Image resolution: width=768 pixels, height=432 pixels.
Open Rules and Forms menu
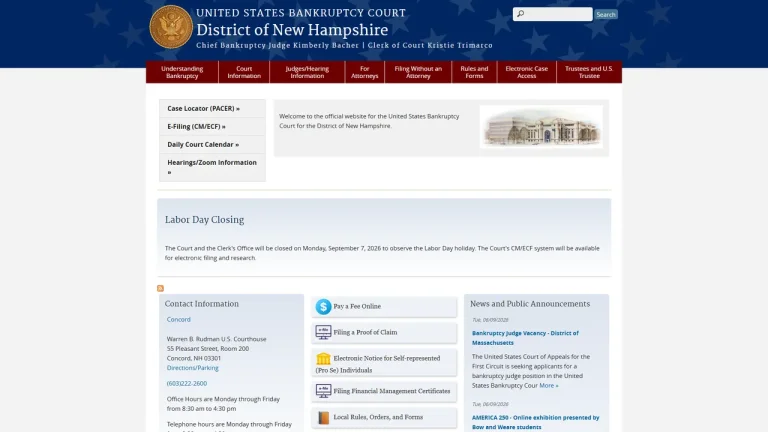(x=474, y=72)
